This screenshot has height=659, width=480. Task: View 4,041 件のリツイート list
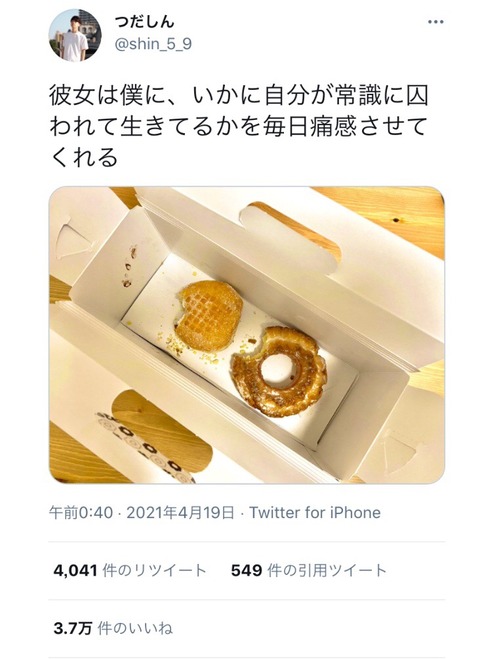[x=130, y=571]
